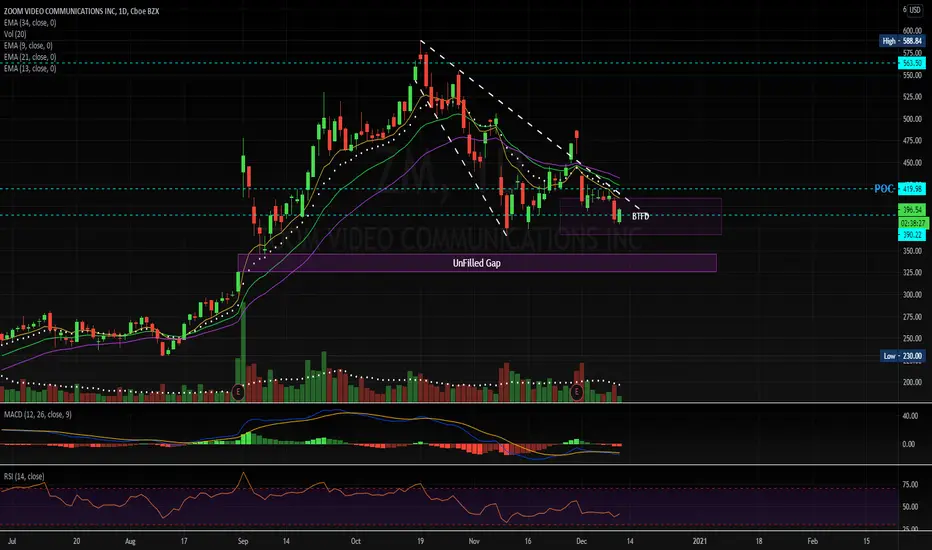Click the Nov date on time axis
932x550 pixels.
click(474, 541)
